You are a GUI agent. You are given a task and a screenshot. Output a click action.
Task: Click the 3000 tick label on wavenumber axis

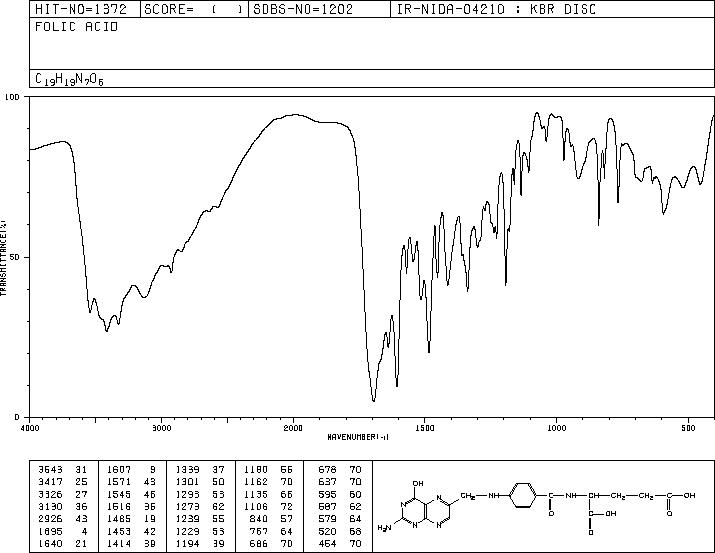(161, 428)
